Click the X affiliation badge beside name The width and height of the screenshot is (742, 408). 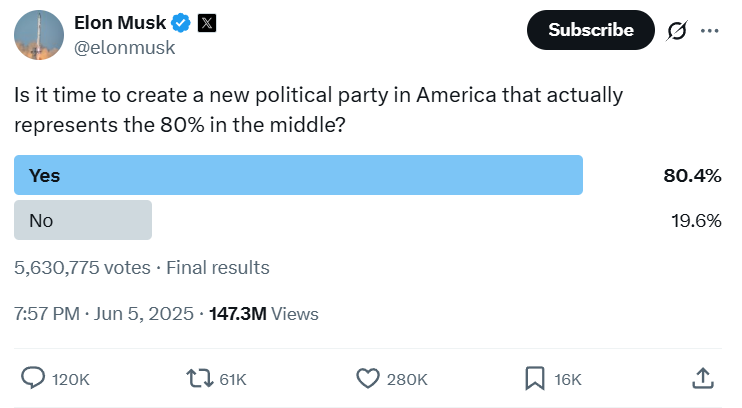point(206,23)
